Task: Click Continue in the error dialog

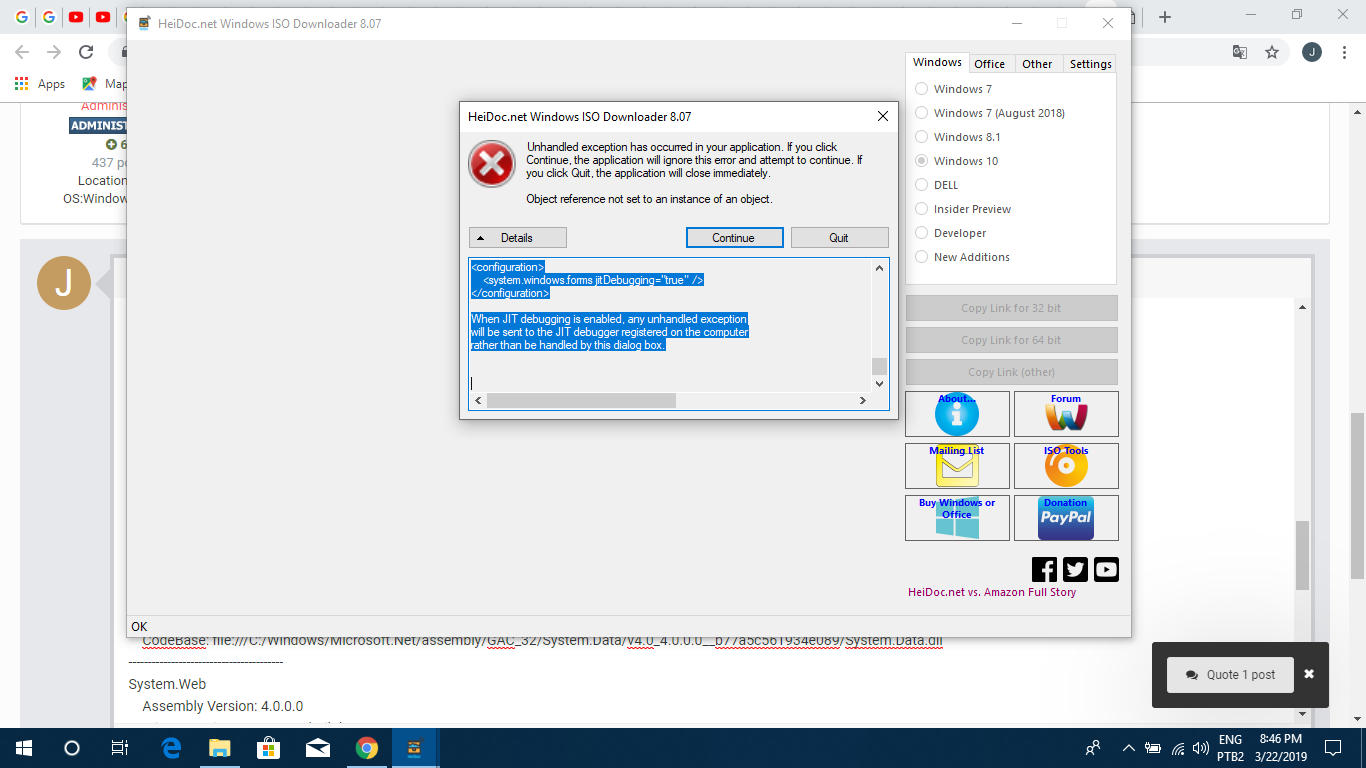Action: (733, 237)
